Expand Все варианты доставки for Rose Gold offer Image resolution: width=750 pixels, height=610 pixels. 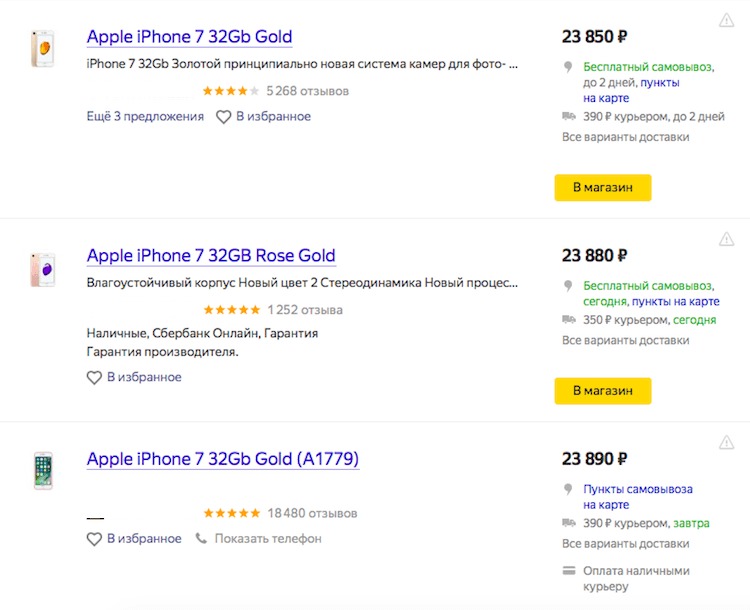(x=626, y=341)
